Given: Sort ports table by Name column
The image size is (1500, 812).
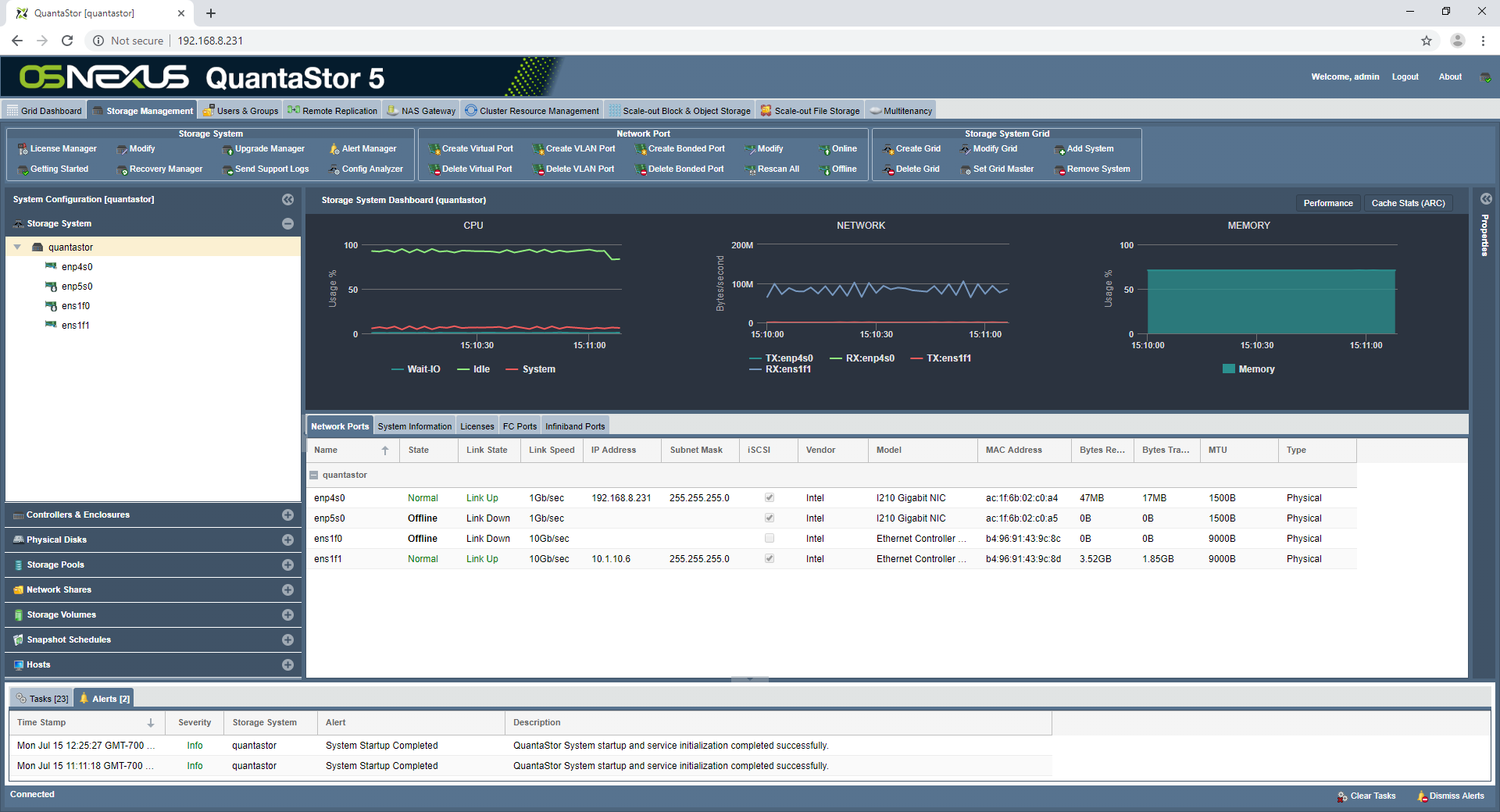Looking at the screenshot, I should 352,450.
